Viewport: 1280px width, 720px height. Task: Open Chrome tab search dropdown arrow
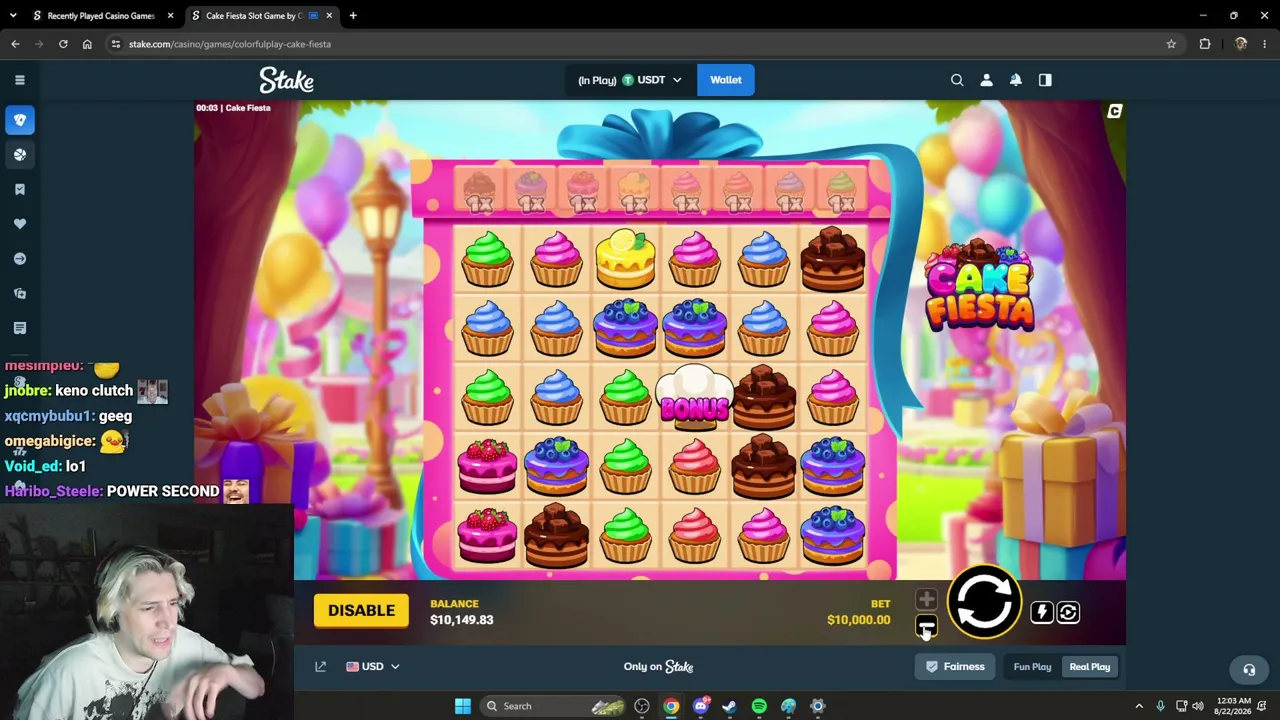(x=13, y=16)
